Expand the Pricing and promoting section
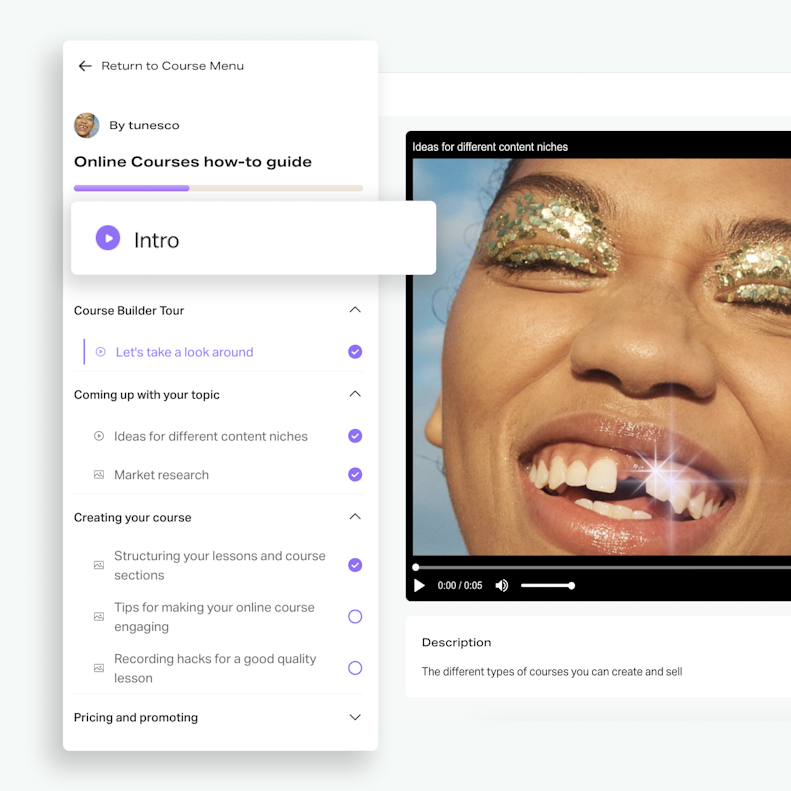Screen dimensions: 791x791 click(355, 717)
